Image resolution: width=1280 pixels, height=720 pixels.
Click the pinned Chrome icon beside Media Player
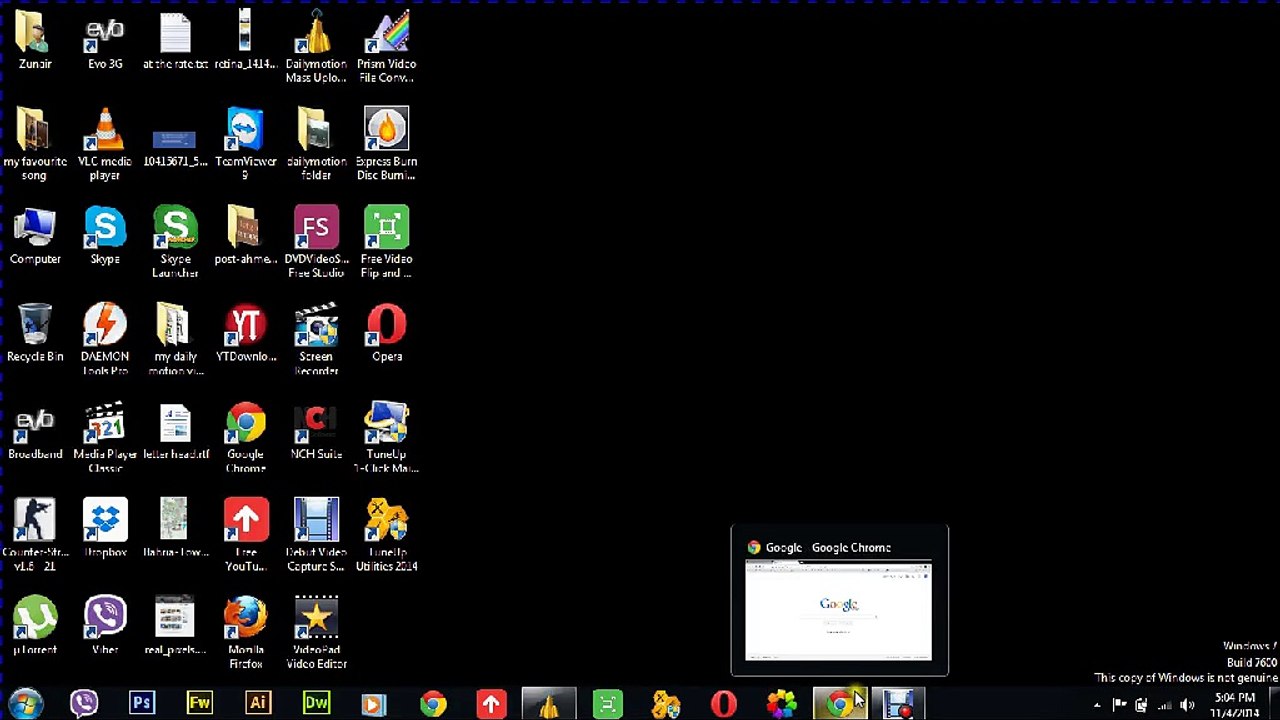(432, 704)
